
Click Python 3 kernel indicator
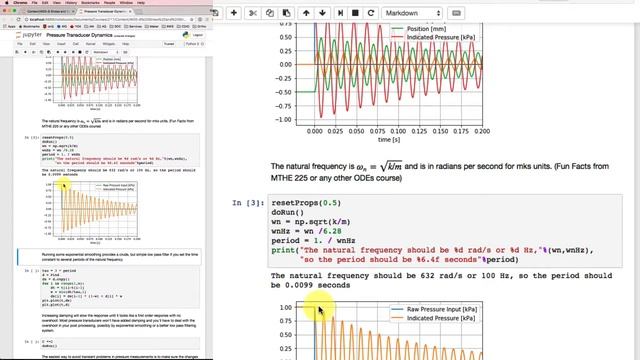193,44
